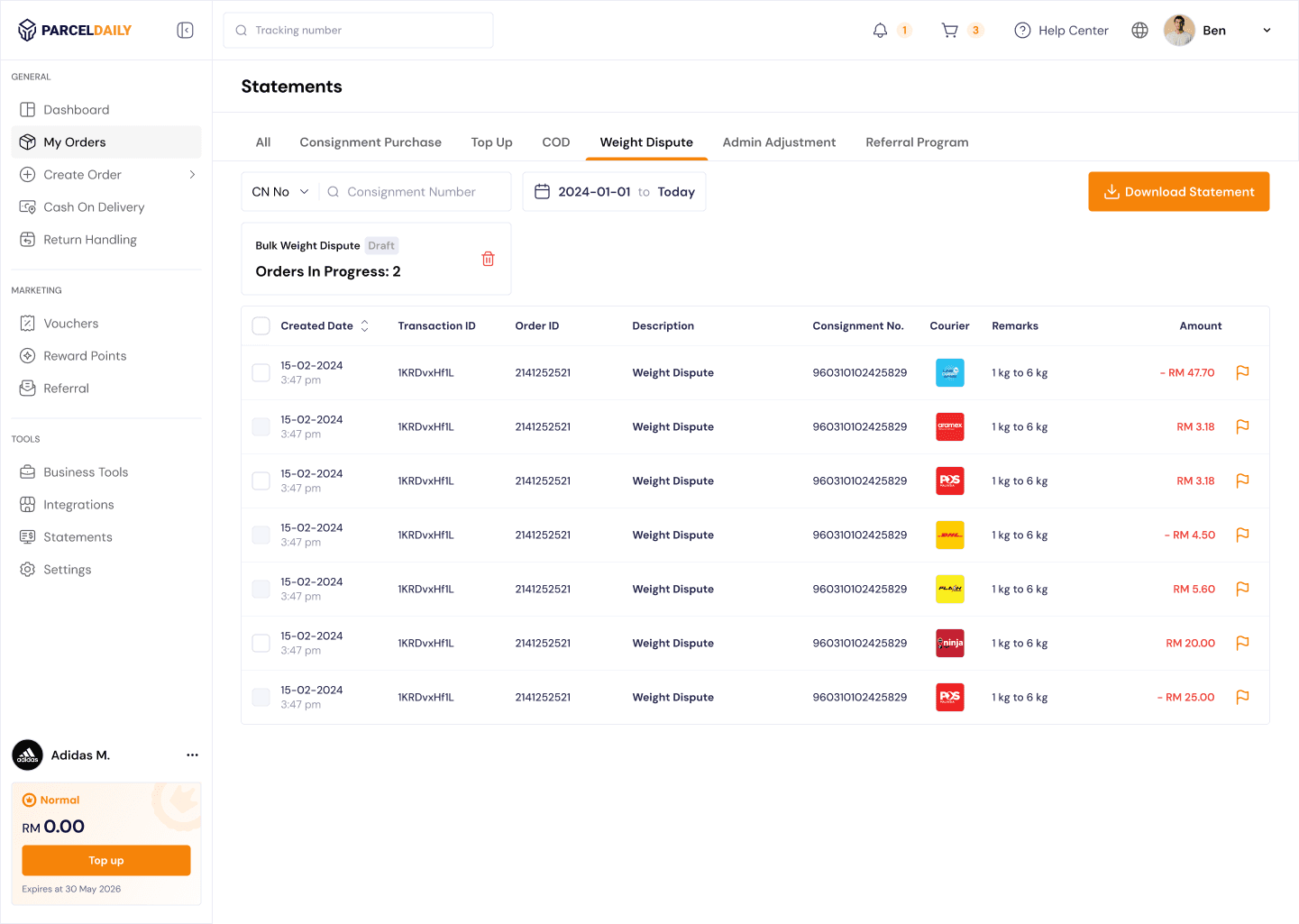
Task: Open the CN No filter dropdown
Action: (x=280, y=192)
